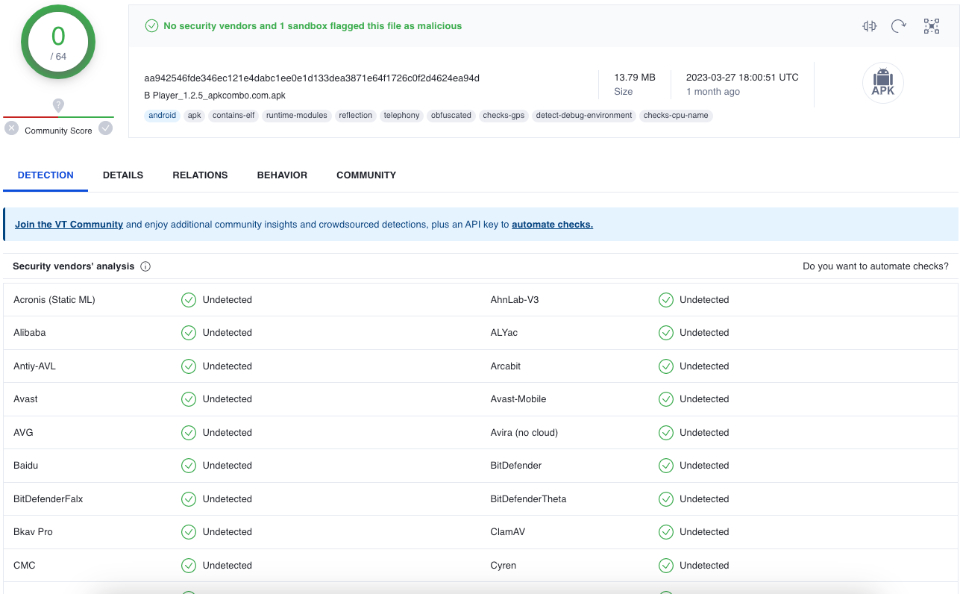Image resolution: width=960 pixels, height=594 pixels.
Task: Click the positive community vote check icon
Action: tap(106, 128)
